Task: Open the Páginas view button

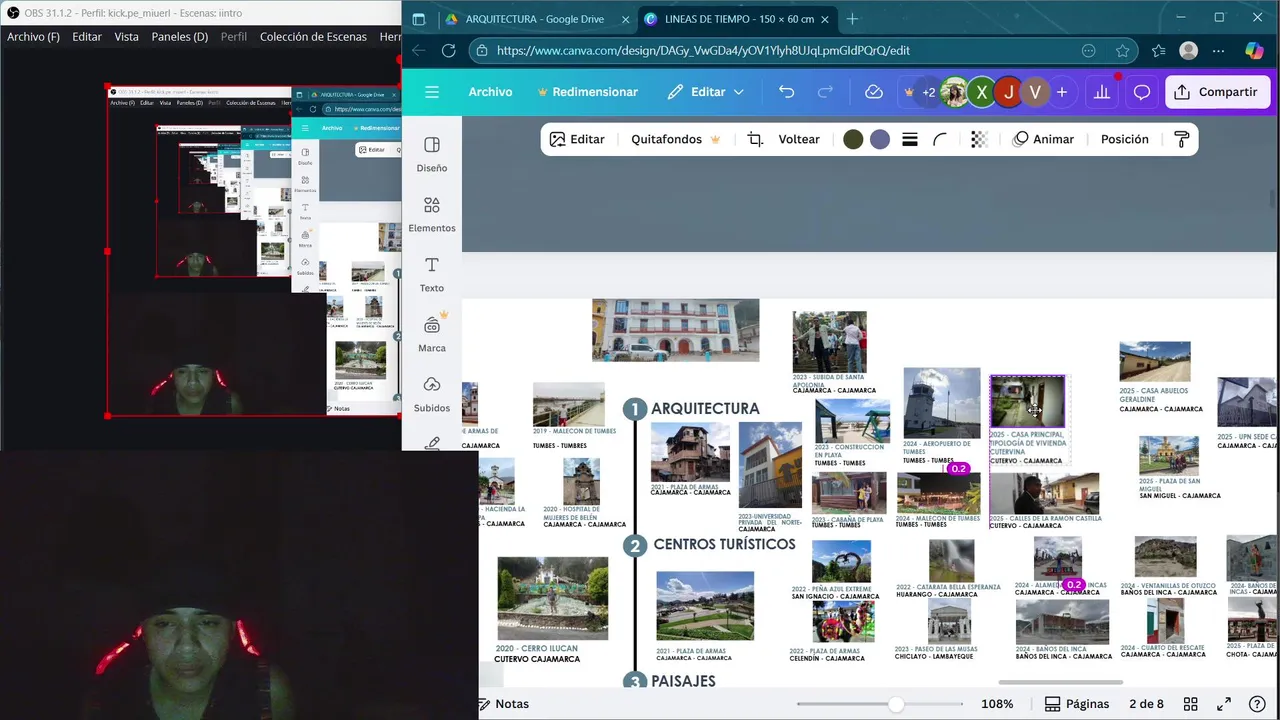Action: click(x=1076, y=704)
